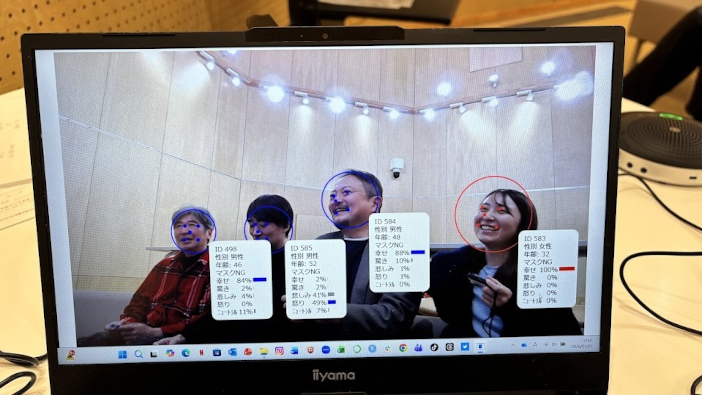Open Outlook from the taskbar
The width and height of the screenshot is (702, 395).
coord(232,352)
